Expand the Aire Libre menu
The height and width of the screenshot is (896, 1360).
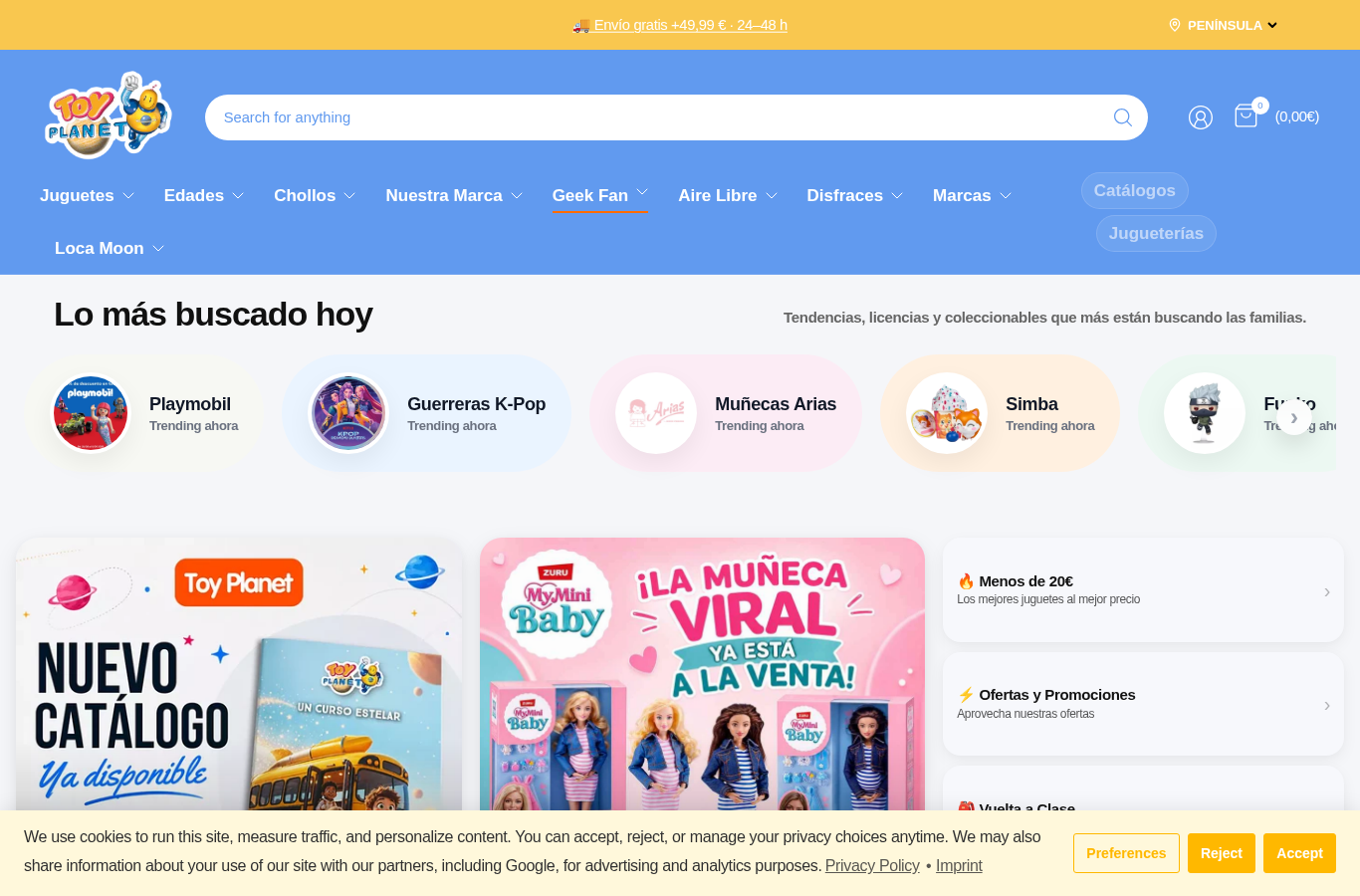tap(728, 196)
